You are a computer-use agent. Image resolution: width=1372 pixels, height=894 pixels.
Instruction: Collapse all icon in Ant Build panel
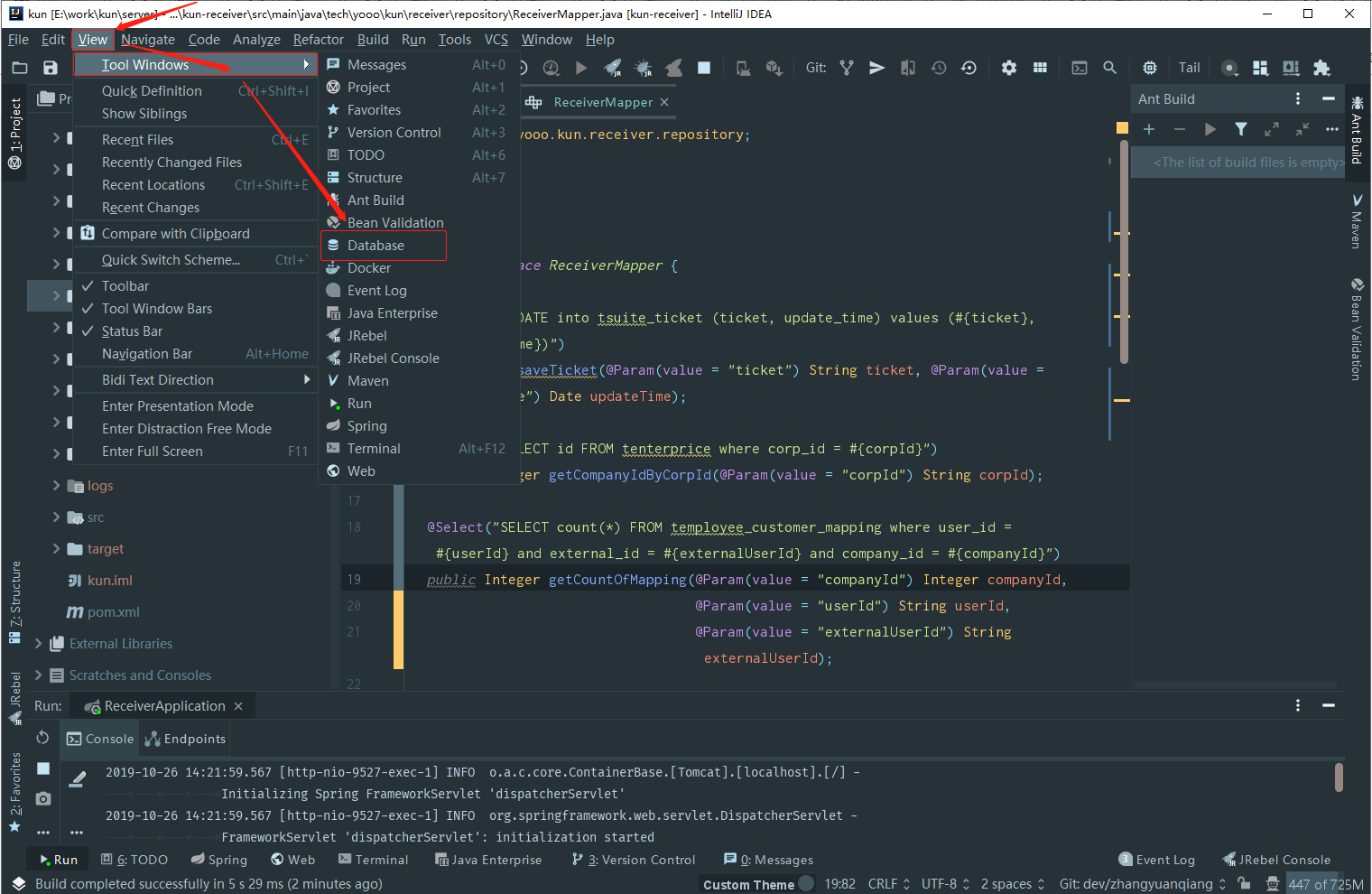click(1302, 129)
